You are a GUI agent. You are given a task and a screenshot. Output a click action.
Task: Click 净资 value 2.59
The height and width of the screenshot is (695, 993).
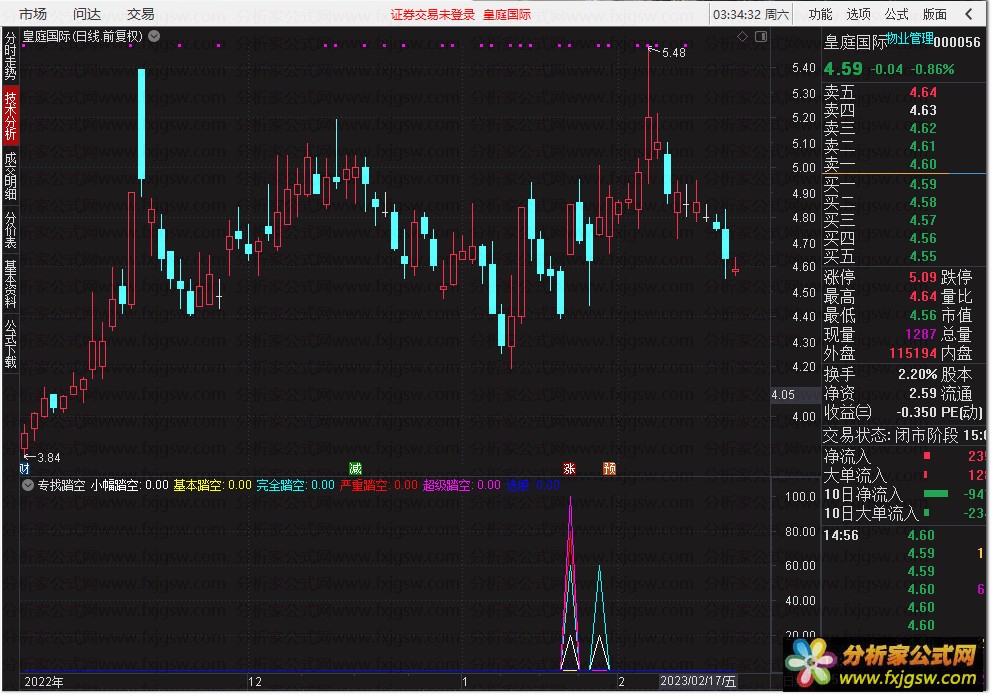pos(922,393)
